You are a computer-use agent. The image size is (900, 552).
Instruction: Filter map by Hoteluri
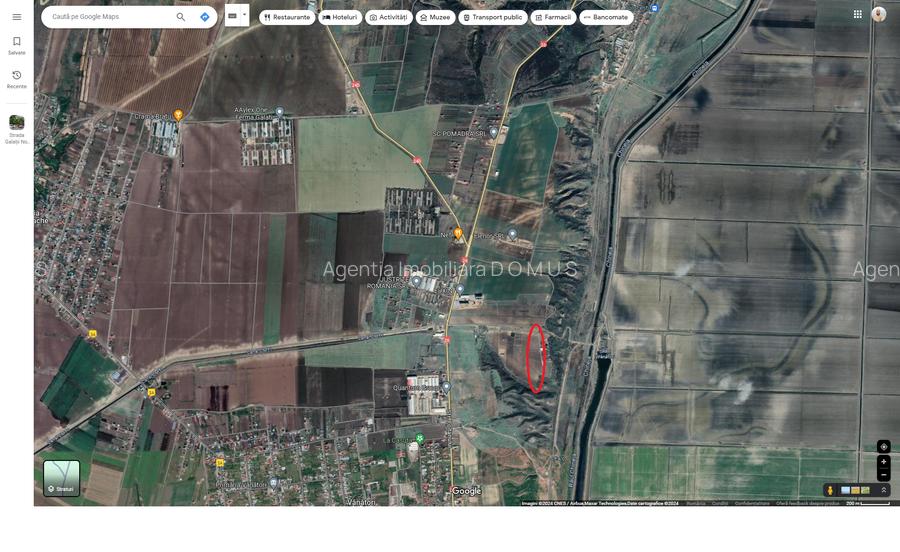pos(340,17)
